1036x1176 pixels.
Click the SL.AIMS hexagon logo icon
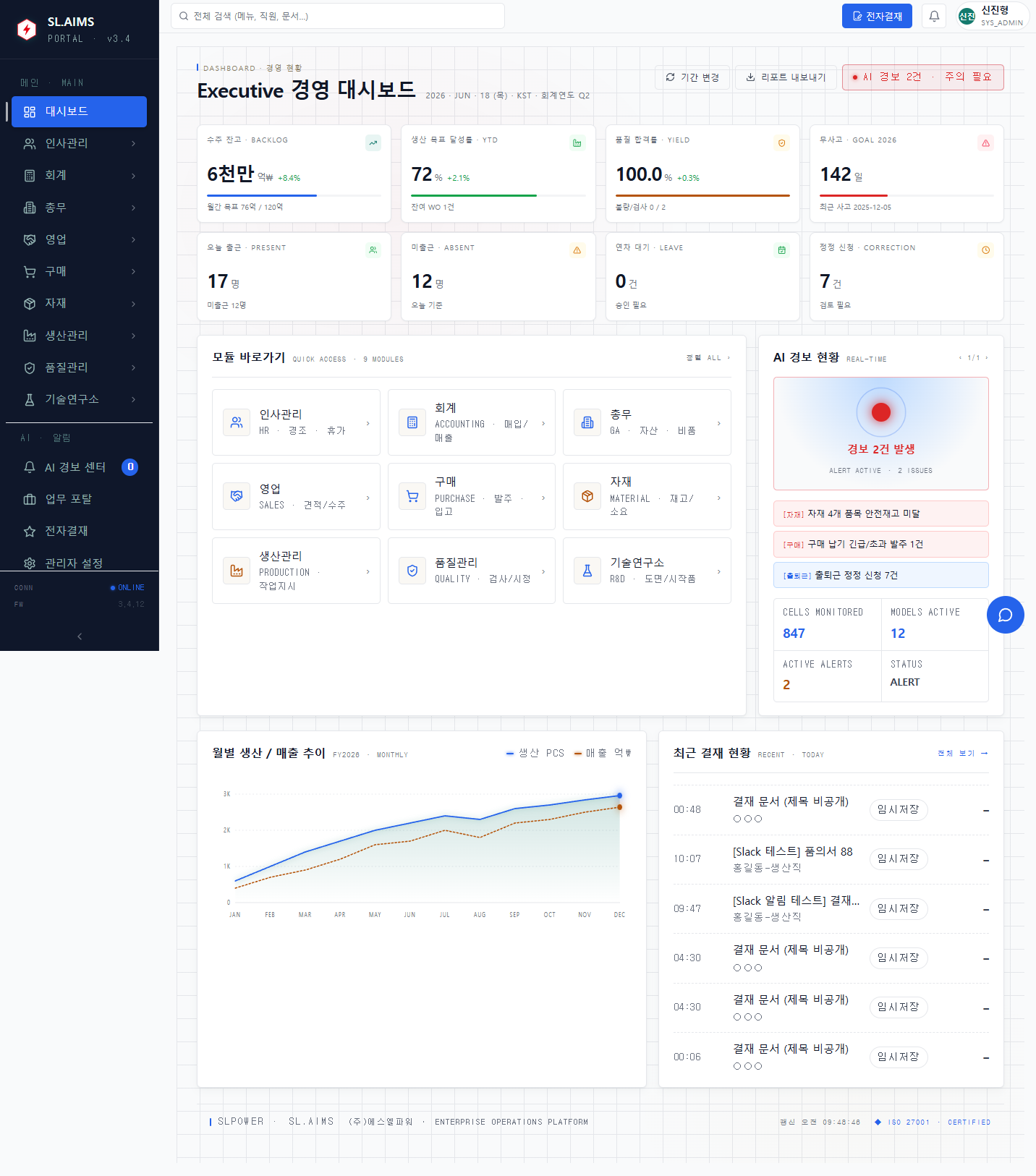coord(27,29)
